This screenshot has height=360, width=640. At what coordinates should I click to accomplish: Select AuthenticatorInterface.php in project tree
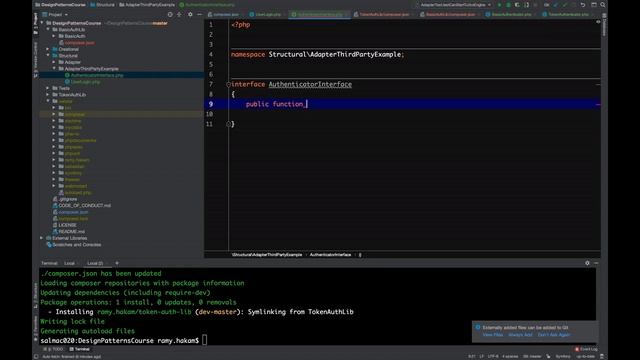pyautogui.click(x=97, y=76)
